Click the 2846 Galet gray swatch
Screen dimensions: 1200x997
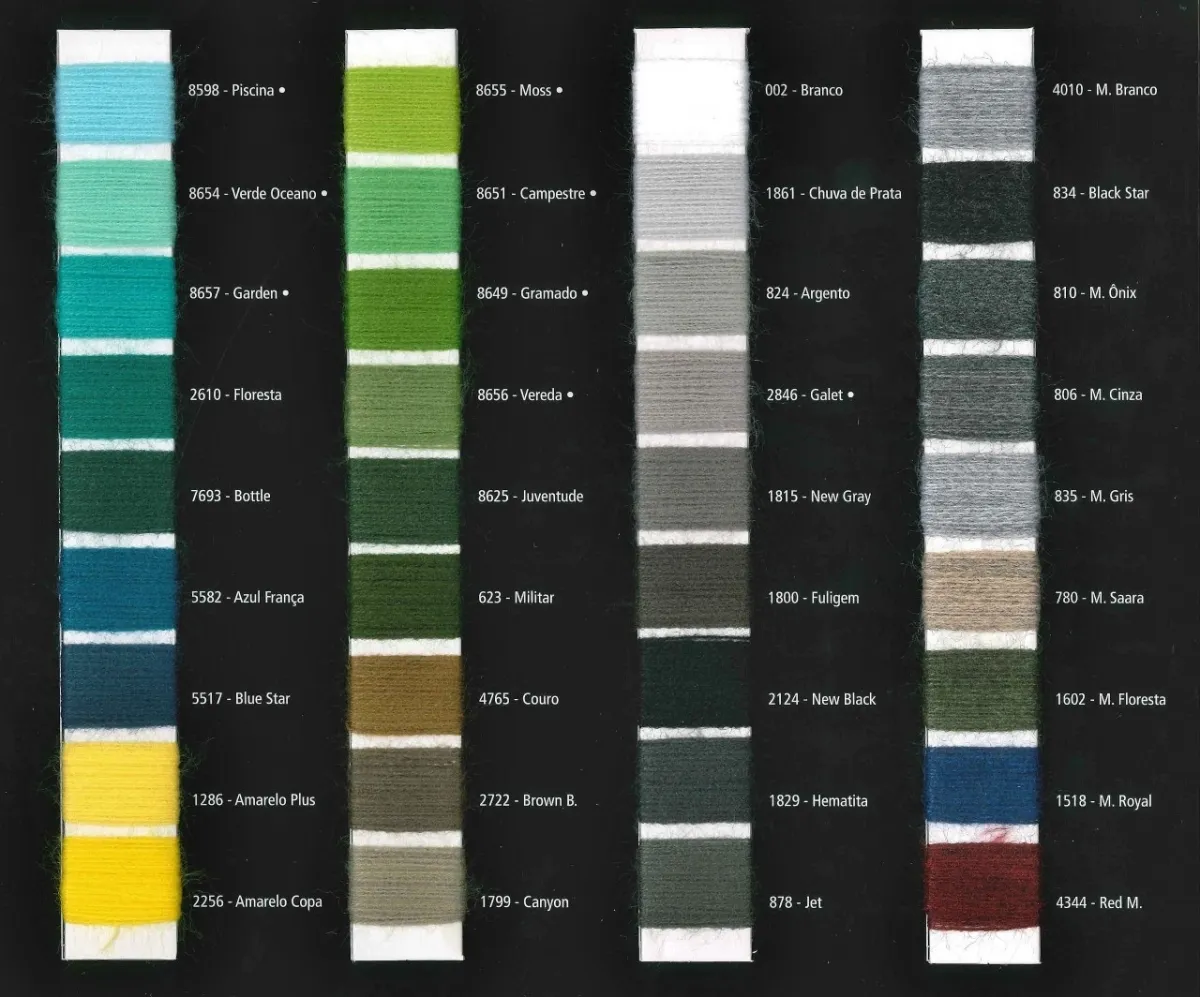coord(692,390)
